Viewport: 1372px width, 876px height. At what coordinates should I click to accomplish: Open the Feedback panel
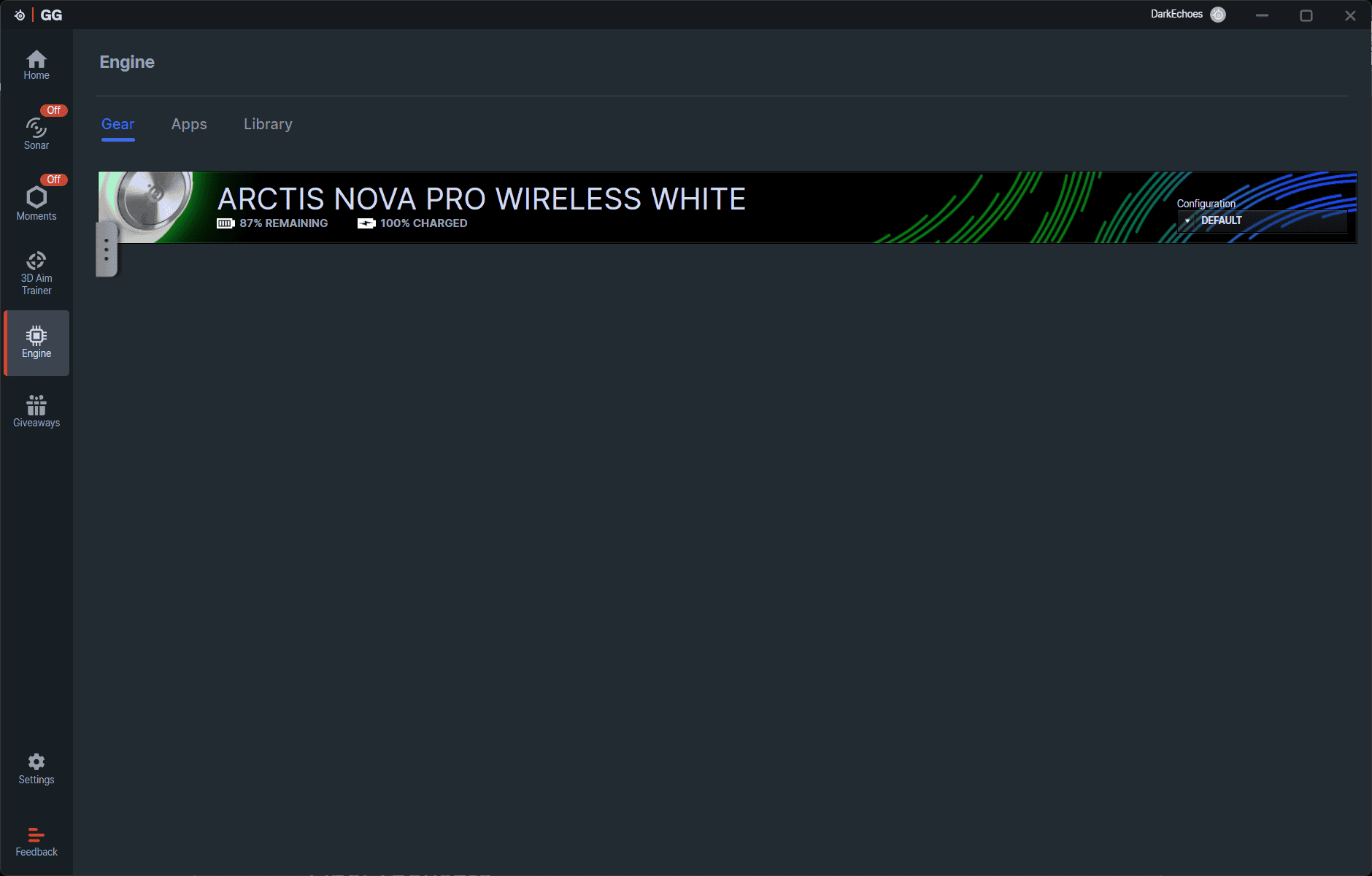pyautogui.click(x=36, y=839)
